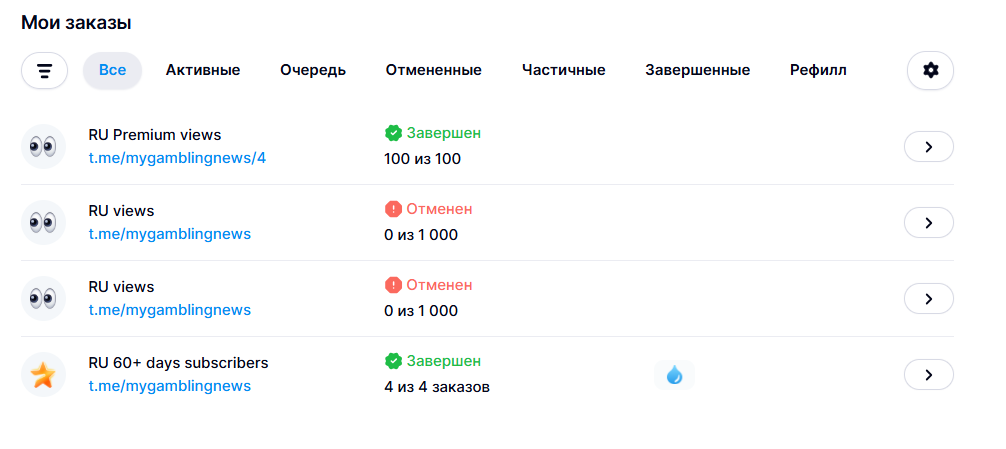This screenshot has width=1006, height=449.
Task: Click the red Отменен warning icon of first cancelled order
Action: point(393,209)
